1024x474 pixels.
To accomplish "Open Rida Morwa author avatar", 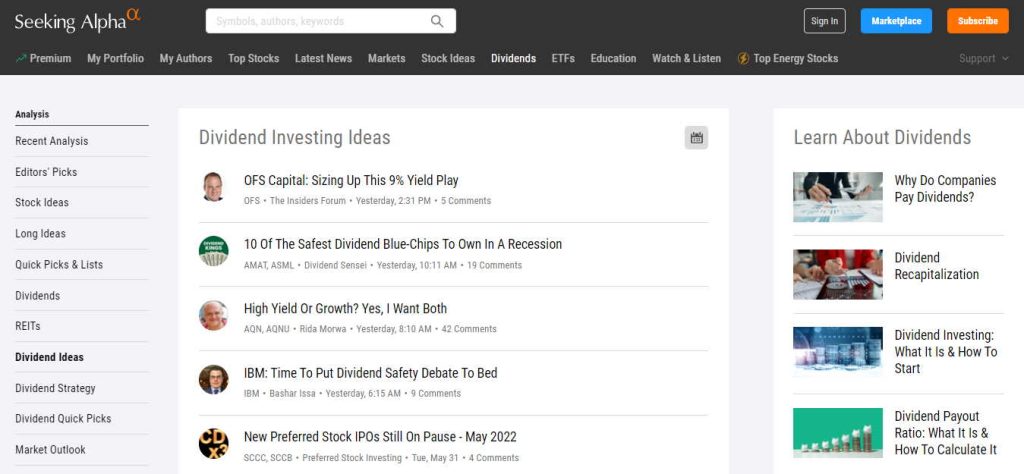I will pyautogui.click(x=213, y=315).
